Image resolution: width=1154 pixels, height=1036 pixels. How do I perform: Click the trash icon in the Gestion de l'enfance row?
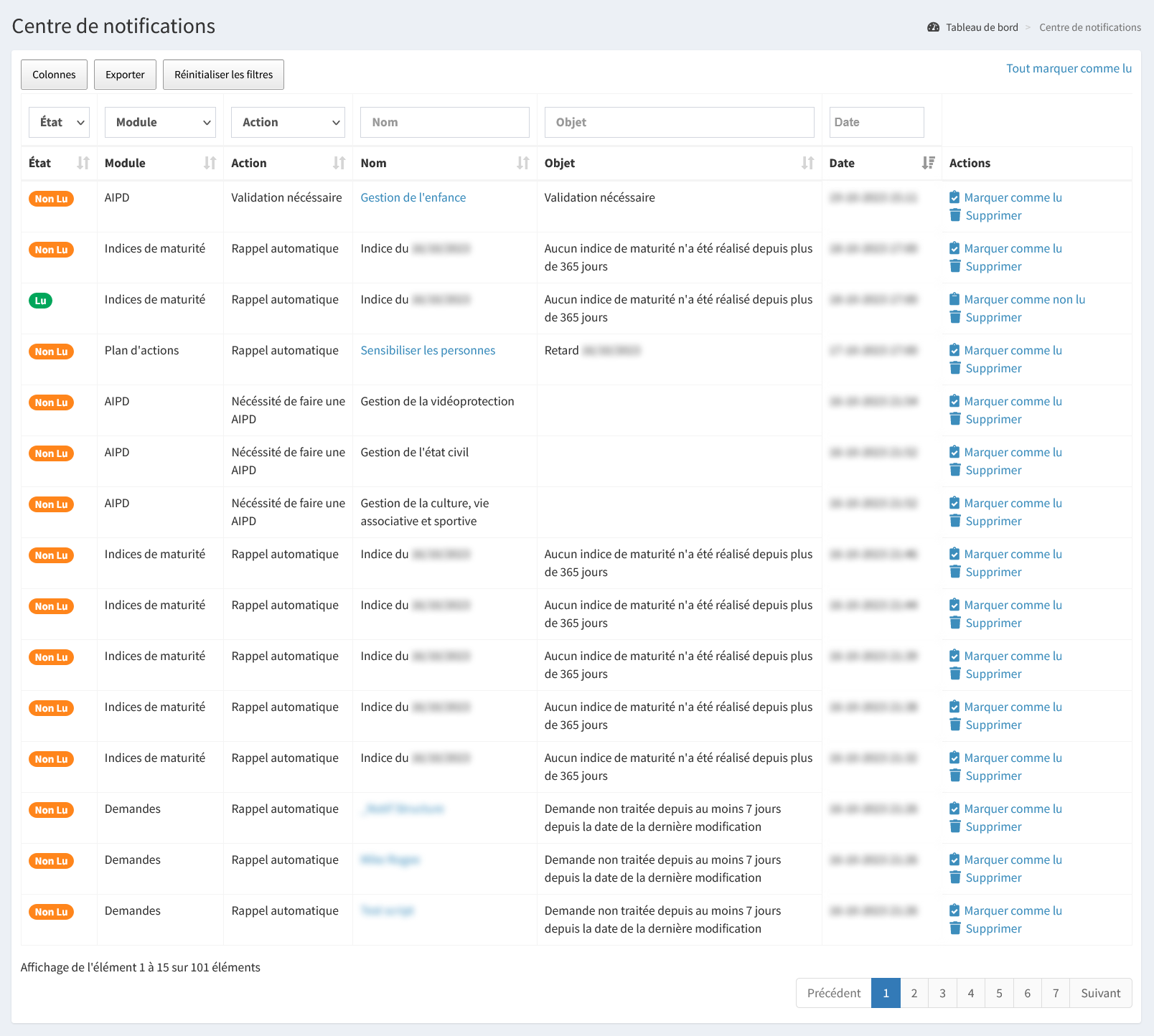955,215
